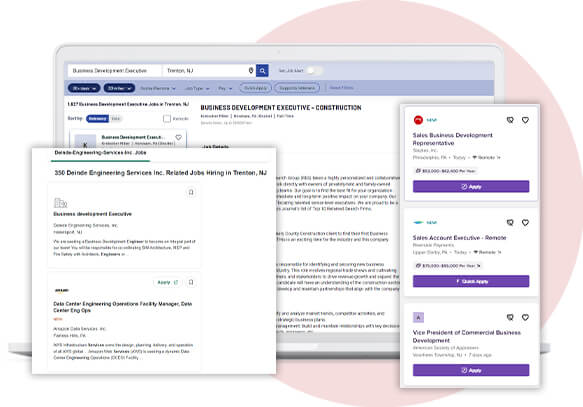583x407 pixels.
Task: Click building logo on Business development Executive card
Action: coord(61,203)
